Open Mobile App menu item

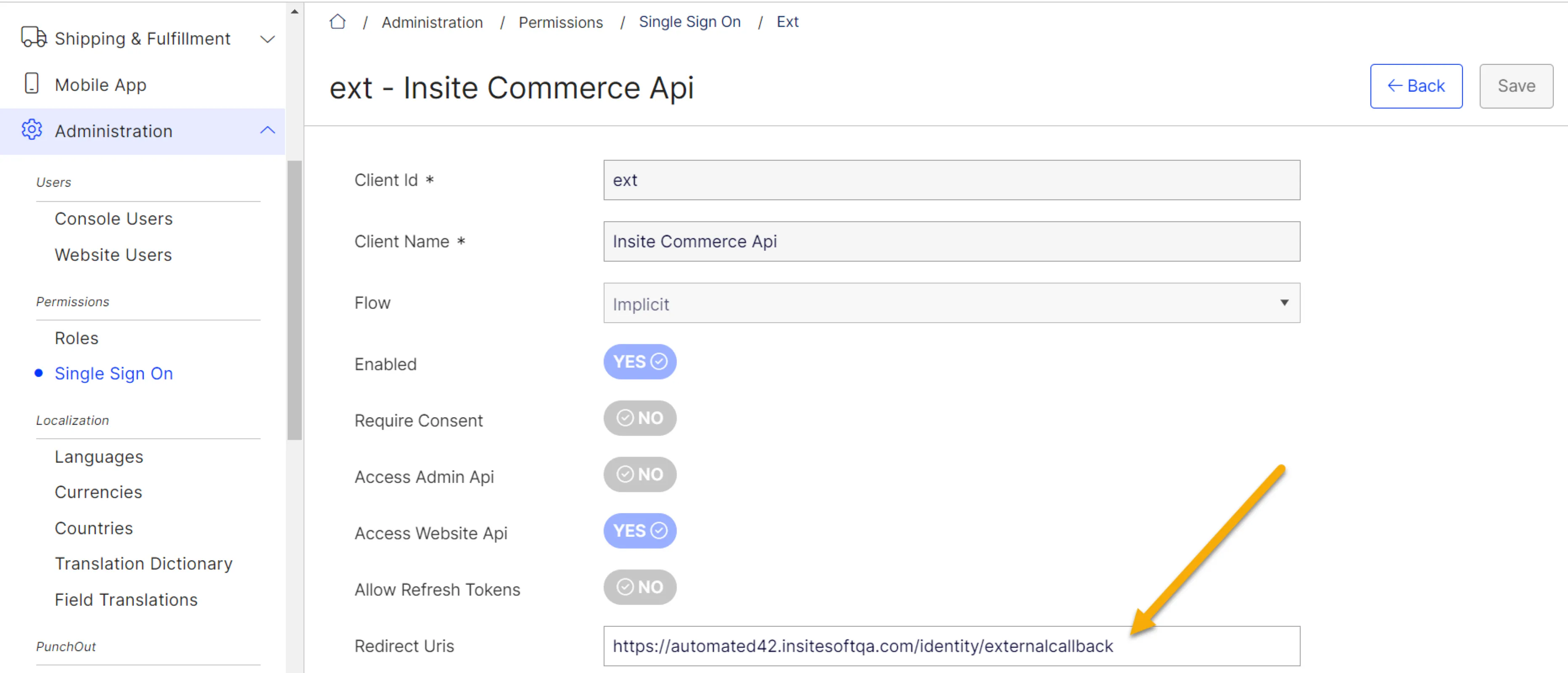pos(143,85)
